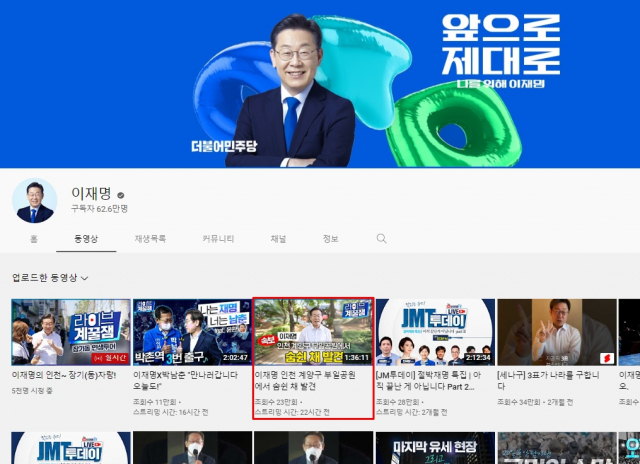Click title [세나구] 3표가 나라를 구합니다

[548, 380]
